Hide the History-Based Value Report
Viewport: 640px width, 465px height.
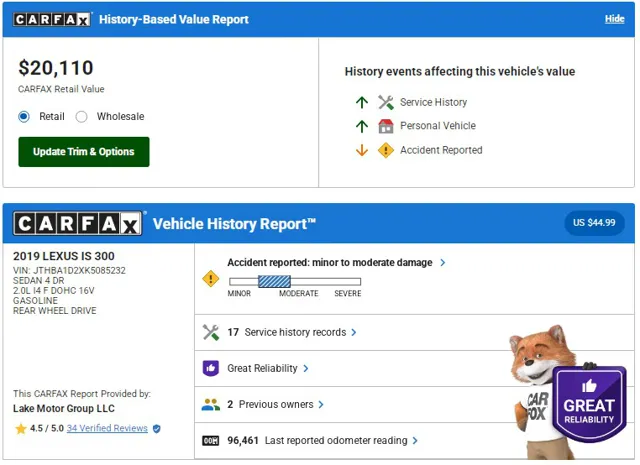pos(614,19)
